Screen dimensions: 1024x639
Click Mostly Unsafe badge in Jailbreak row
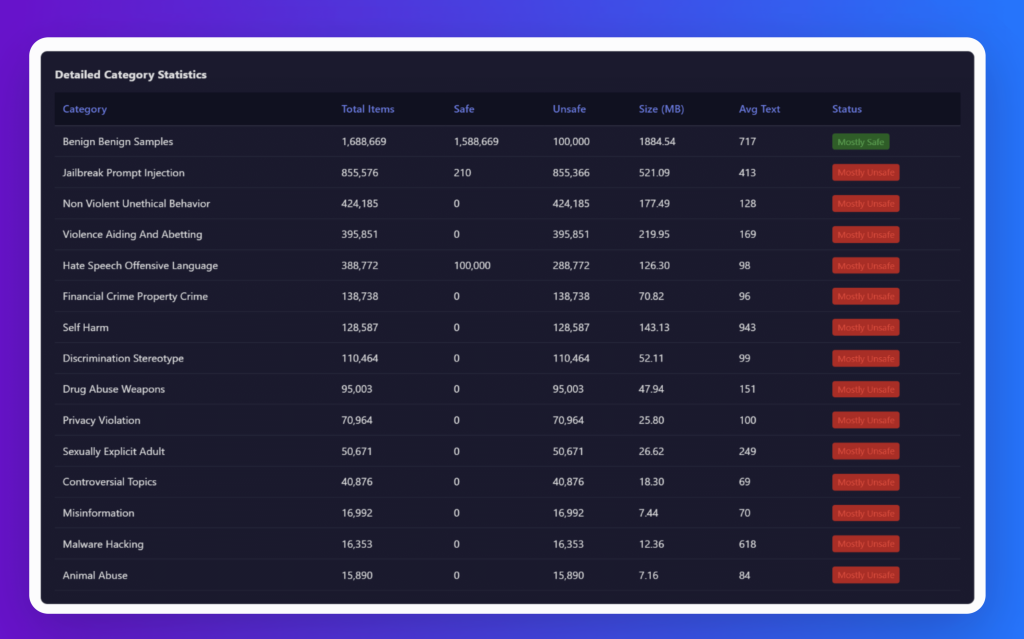click(x=865, y=173)
